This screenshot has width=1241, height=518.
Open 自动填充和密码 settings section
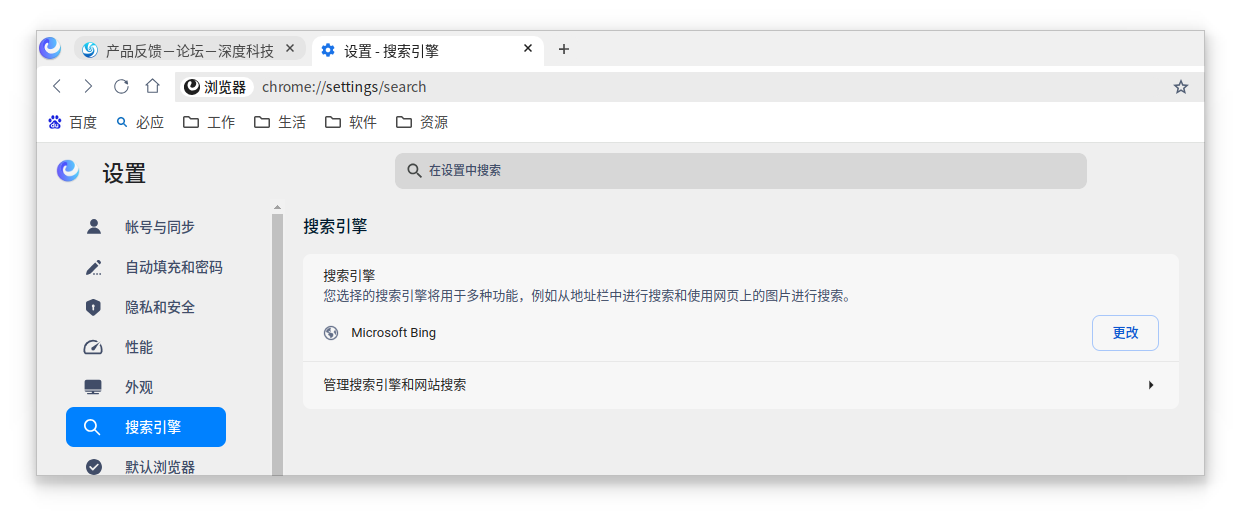146,267
